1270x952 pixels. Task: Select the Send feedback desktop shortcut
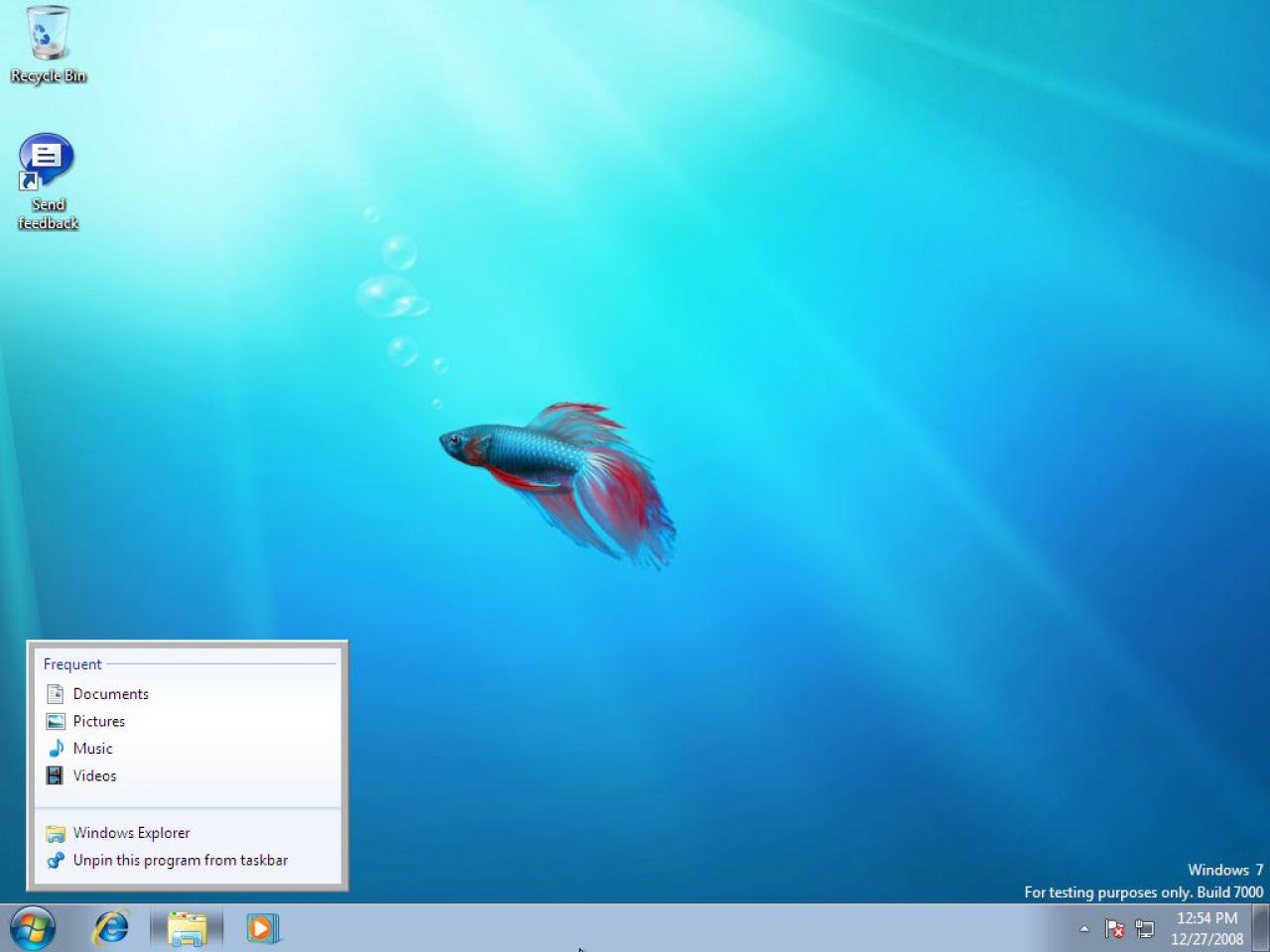point(48,182)
